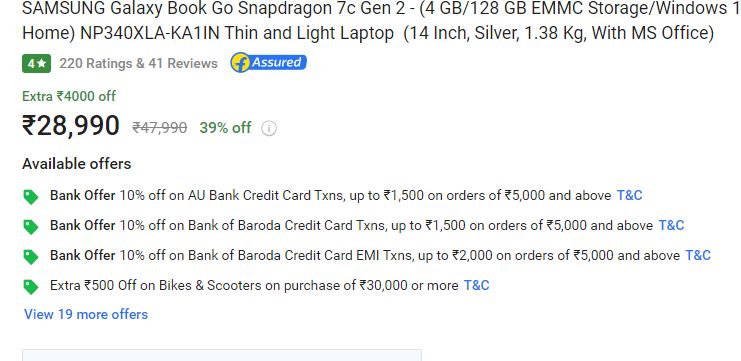Click the price info circle icon
741x361 pixels.
click(x=269, y=129)
